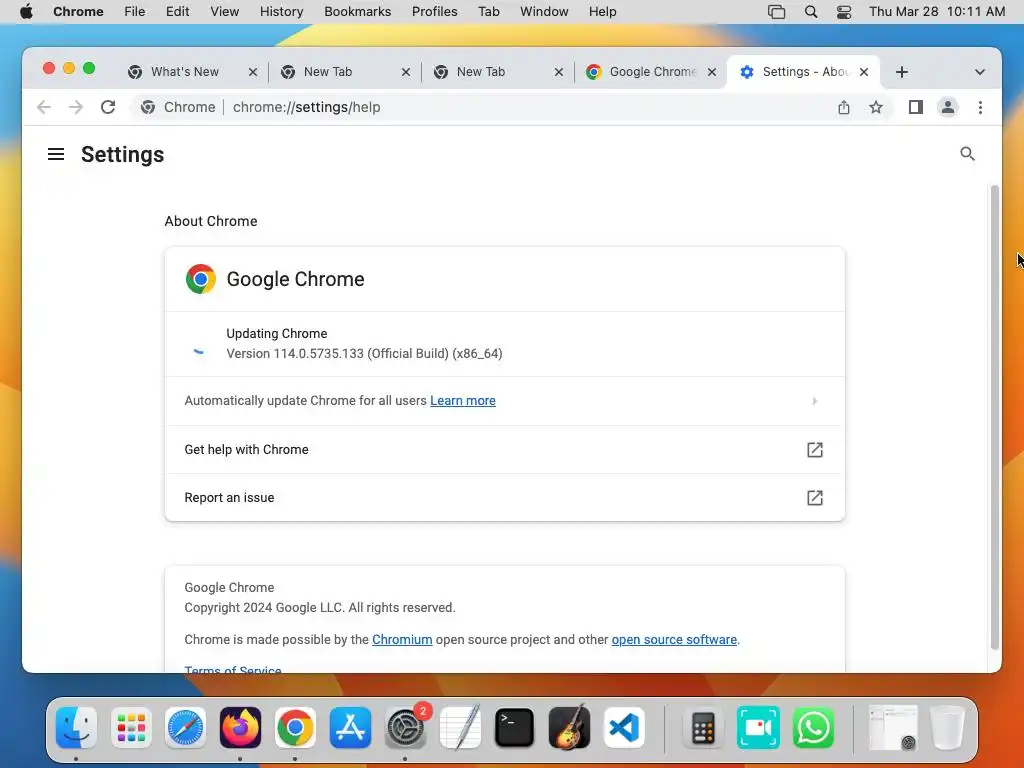Open TextEdit from the dock
Image resolution: width=1024 pixels, height=768 pixels.
pyautogui.click(x=460, y=727)
